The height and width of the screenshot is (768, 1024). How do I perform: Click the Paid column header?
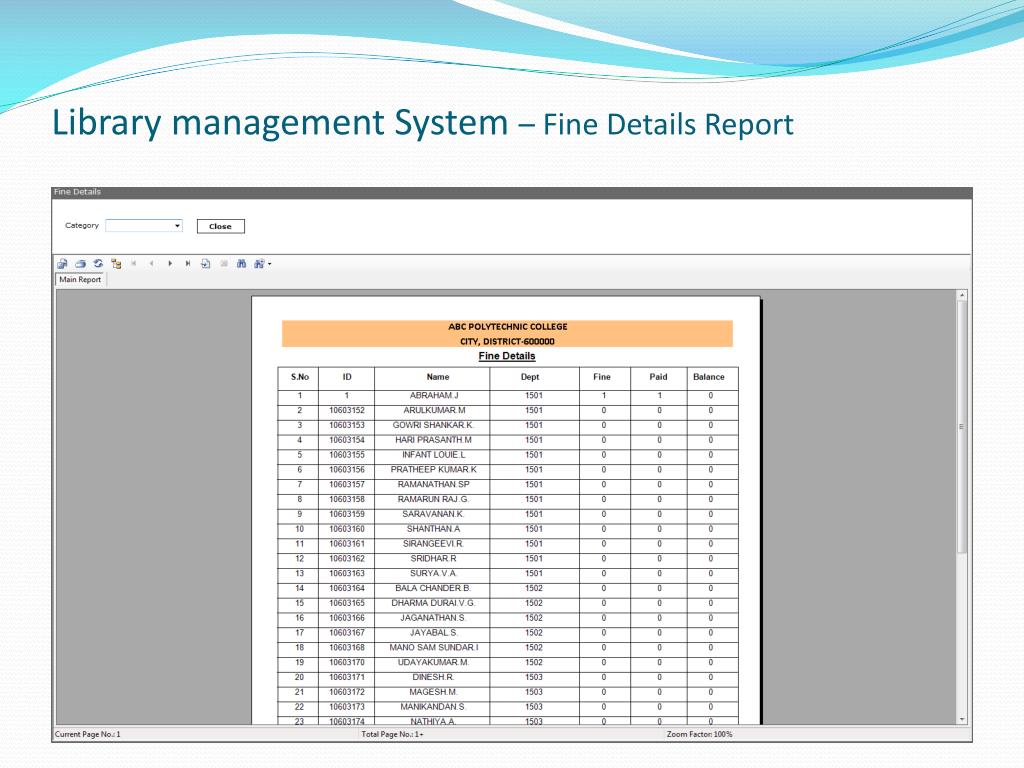(658, 377)
